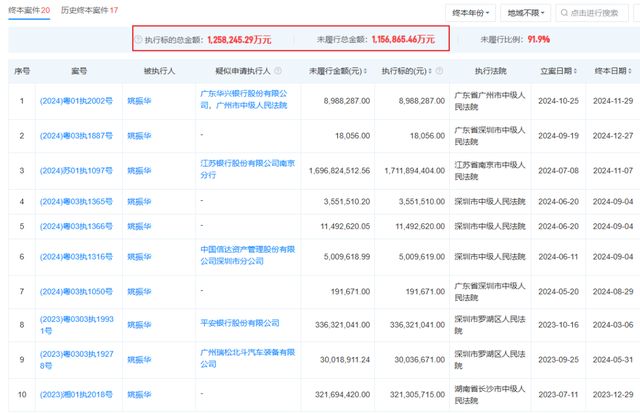Open 广州瑞松北斗汽车装备有限公司 link
The image size is (640, 413).
[x=247, y=358]
